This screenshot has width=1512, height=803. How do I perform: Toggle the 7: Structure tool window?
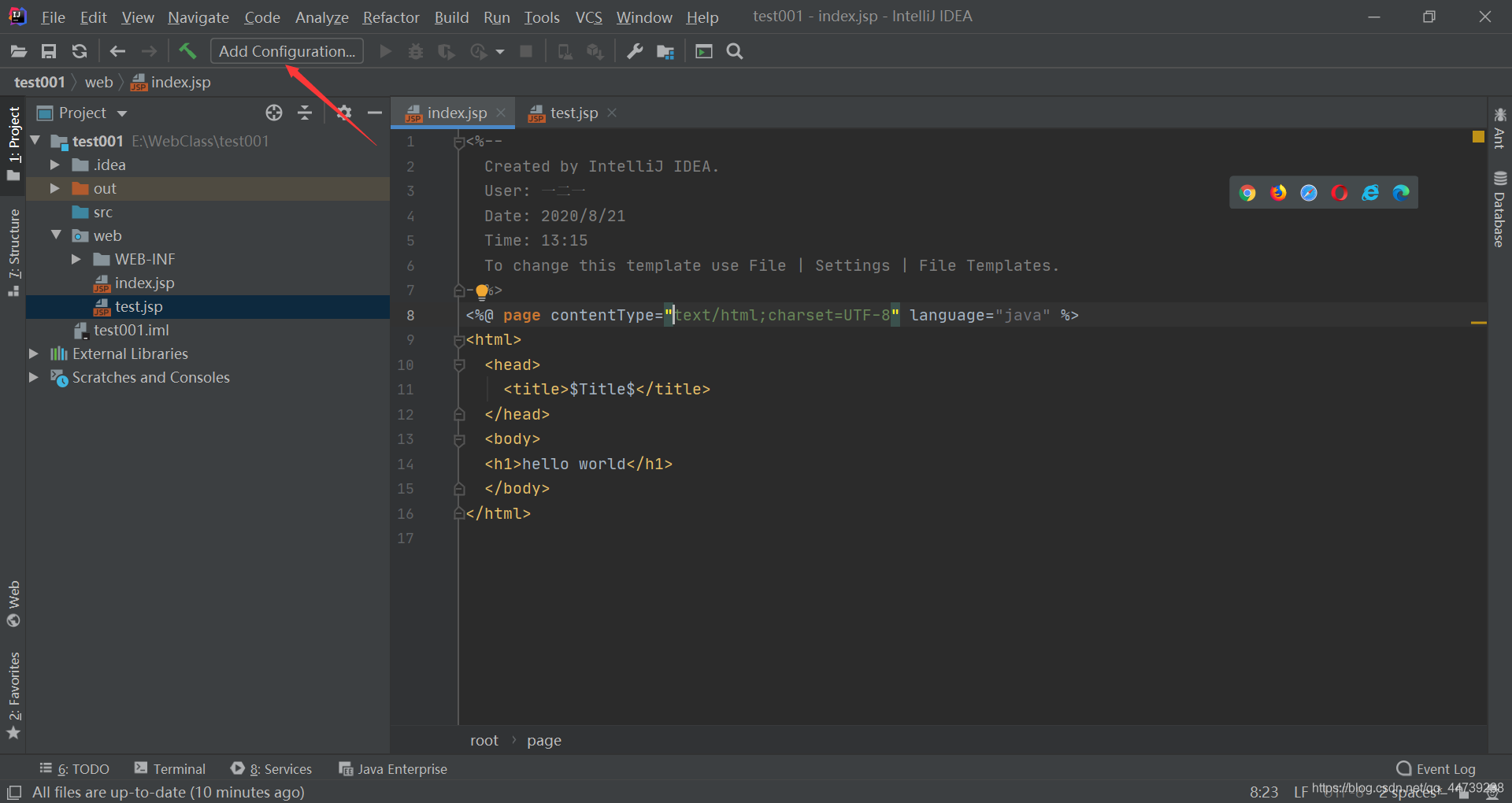tap(13, 252)
